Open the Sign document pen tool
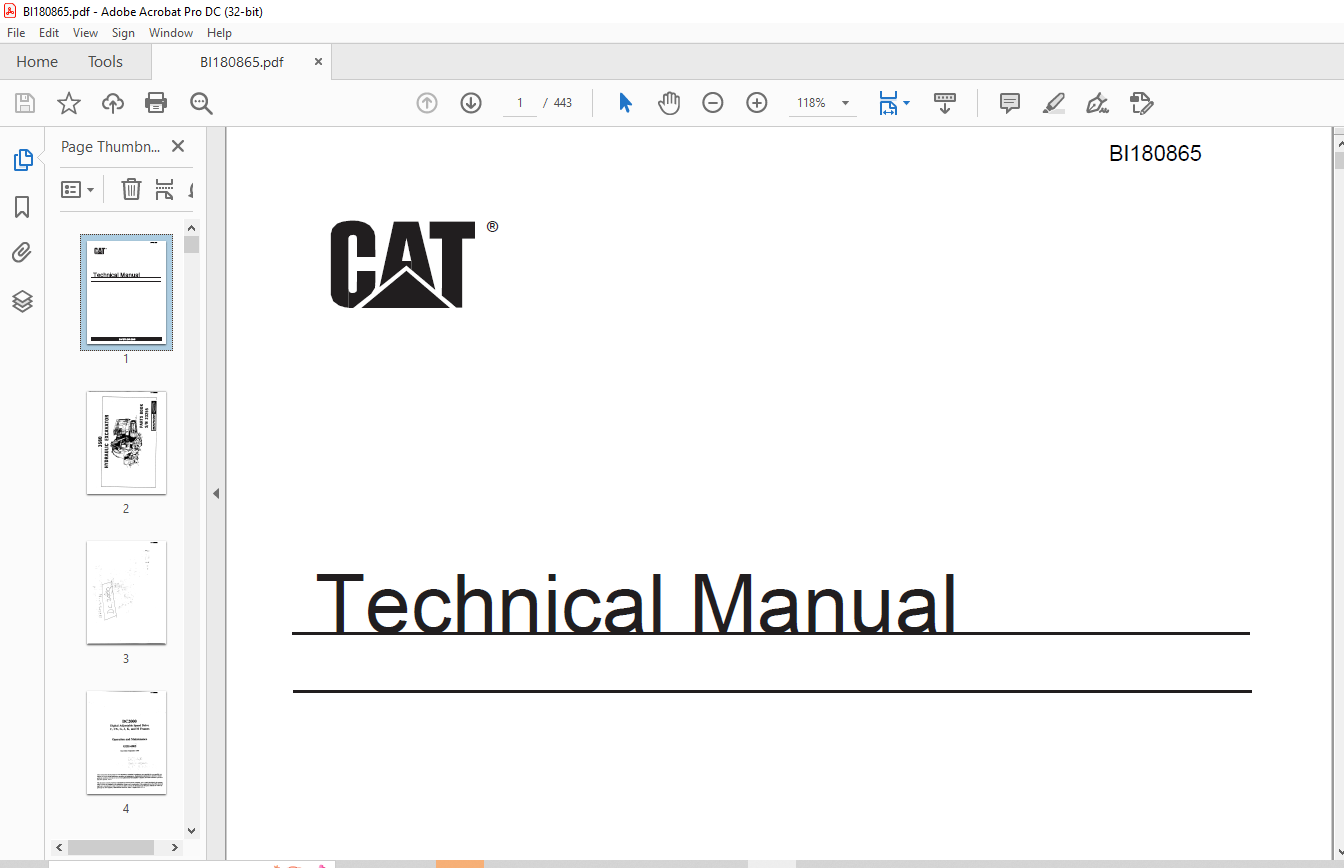This screenshot has width=1344, height=868. coord(1097,103)
